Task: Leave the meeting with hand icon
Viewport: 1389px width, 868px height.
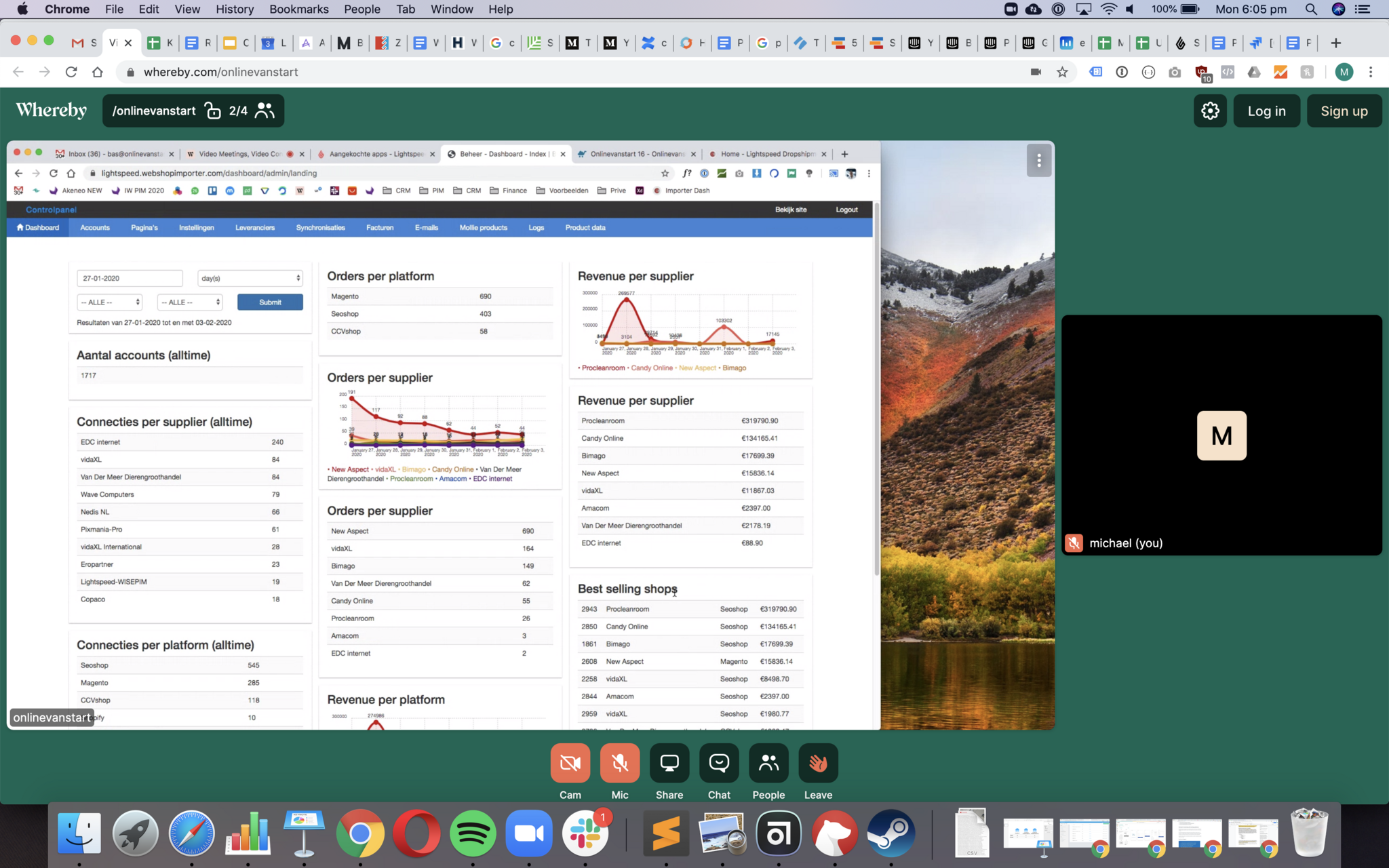Action: coord(818,763)
